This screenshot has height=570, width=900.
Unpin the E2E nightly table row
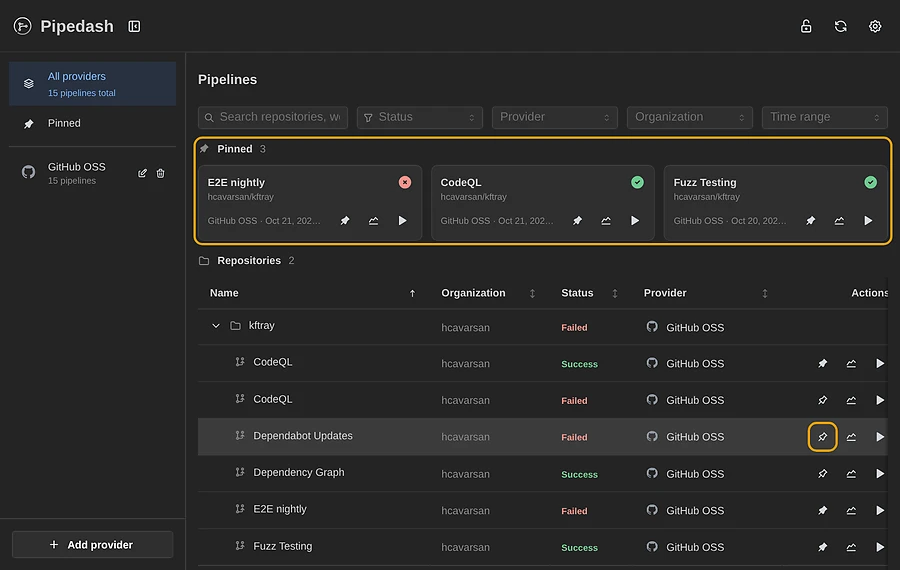point(823,510)
